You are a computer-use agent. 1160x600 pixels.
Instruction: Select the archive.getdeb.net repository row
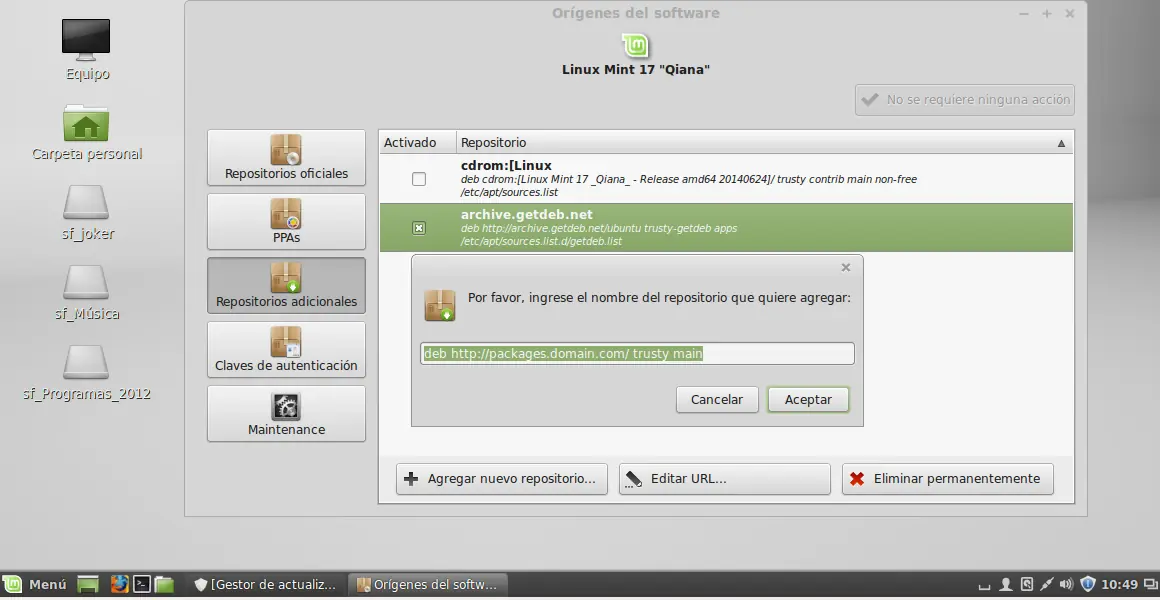point(726,228)
